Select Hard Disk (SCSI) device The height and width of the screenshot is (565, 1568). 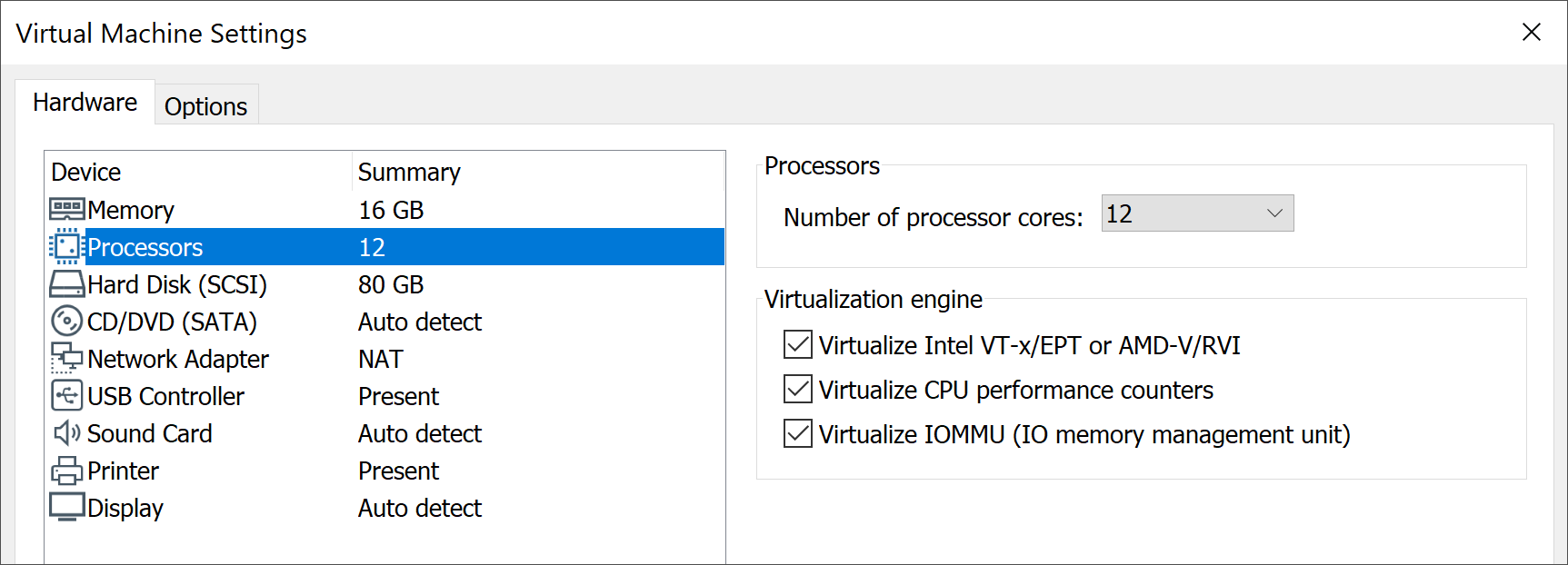point(177,284)
